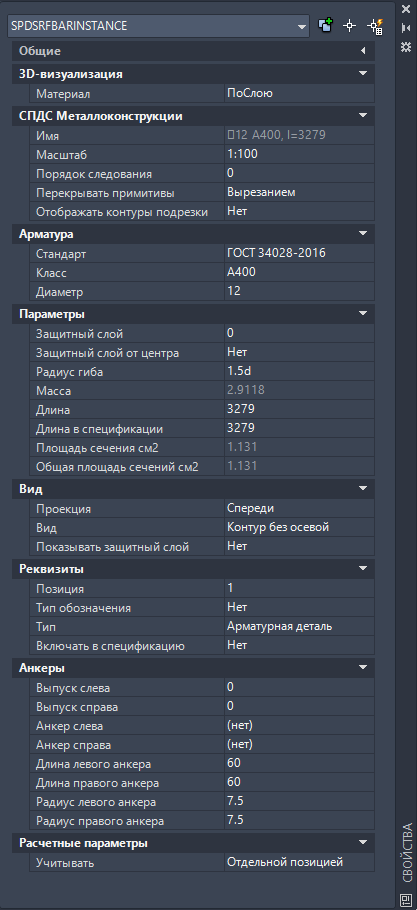The image size is (417, 910).
Task: Change the Класс field A400
Action: tap(299, 273)
